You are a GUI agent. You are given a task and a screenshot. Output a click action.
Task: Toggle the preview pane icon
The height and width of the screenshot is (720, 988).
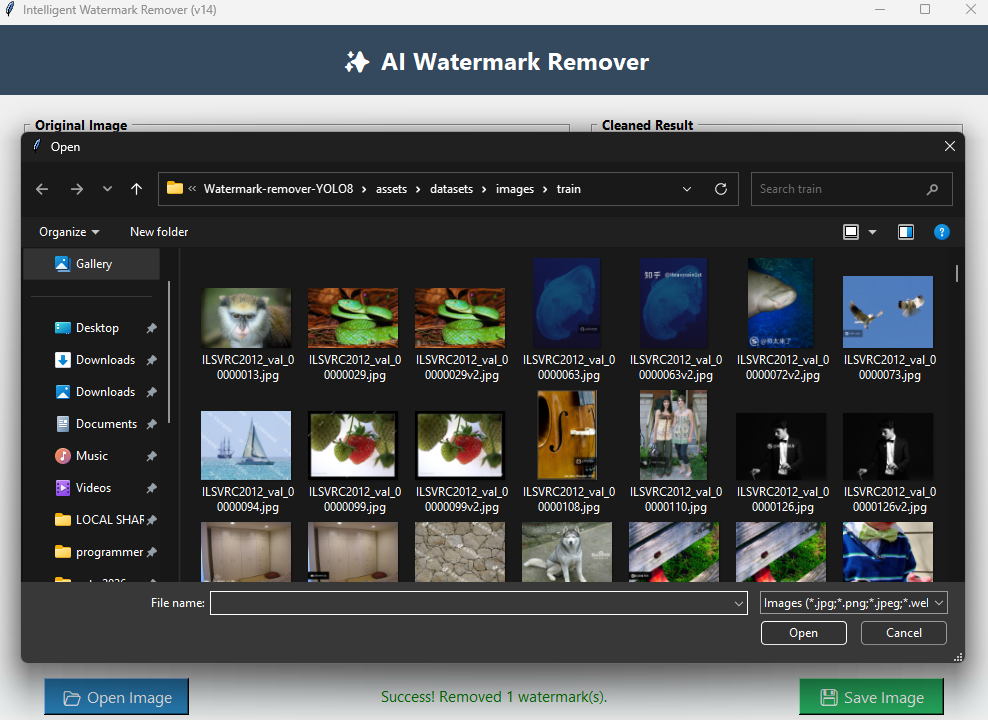point(906,232)
